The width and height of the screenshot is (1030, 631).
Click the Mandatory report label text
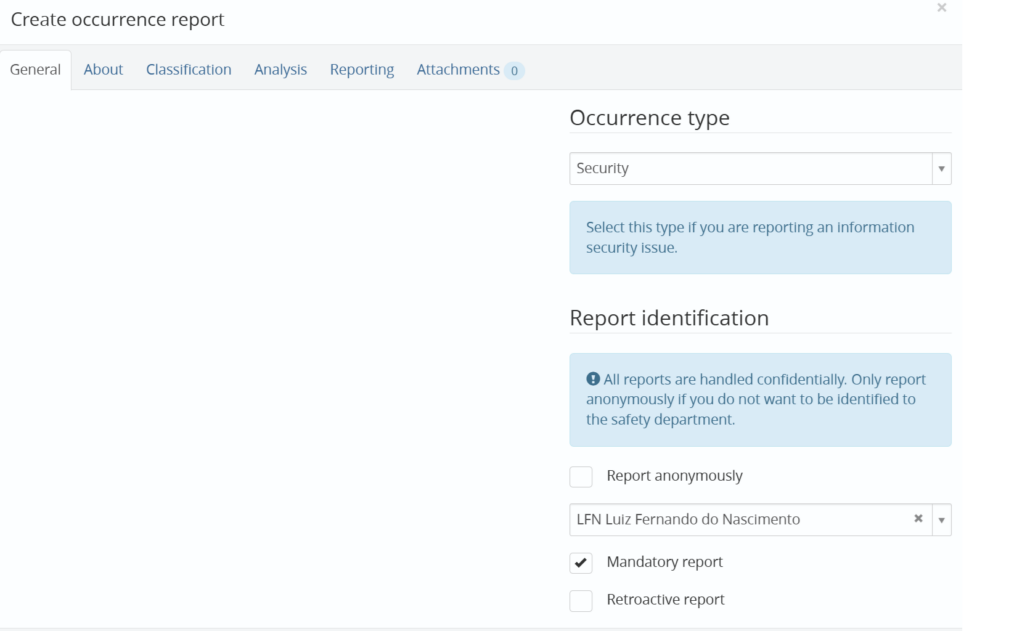coord(664,562)
